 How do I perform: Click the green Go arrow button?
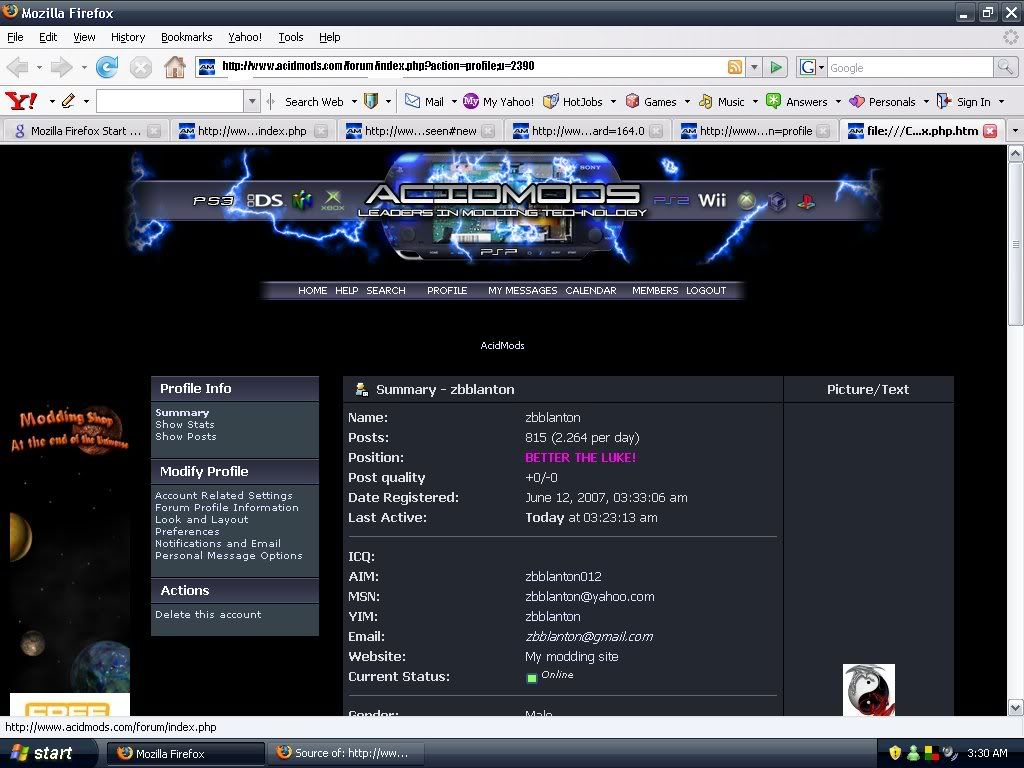tap(776, 67)
